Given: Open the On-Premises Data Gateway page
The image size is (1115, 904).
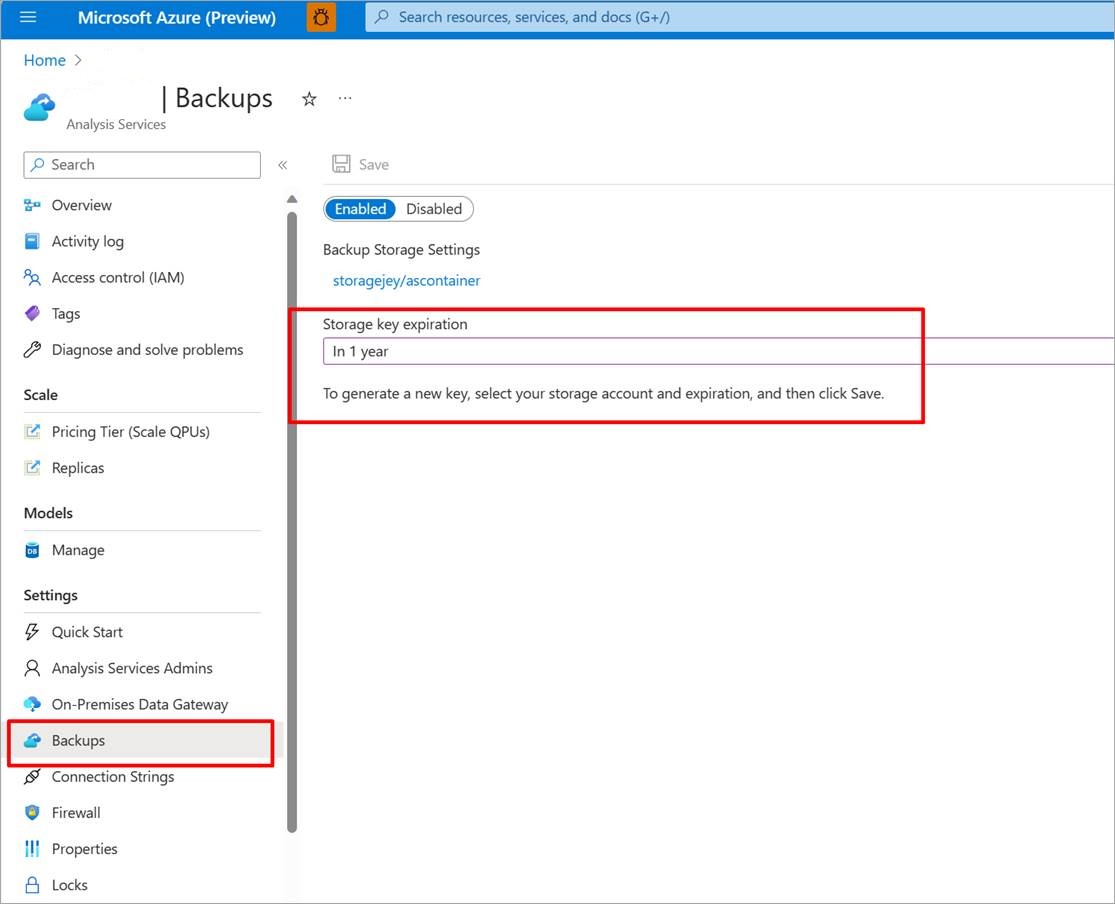Looking at the screenshot, I should pyautogui.click(x=139, y=704).
